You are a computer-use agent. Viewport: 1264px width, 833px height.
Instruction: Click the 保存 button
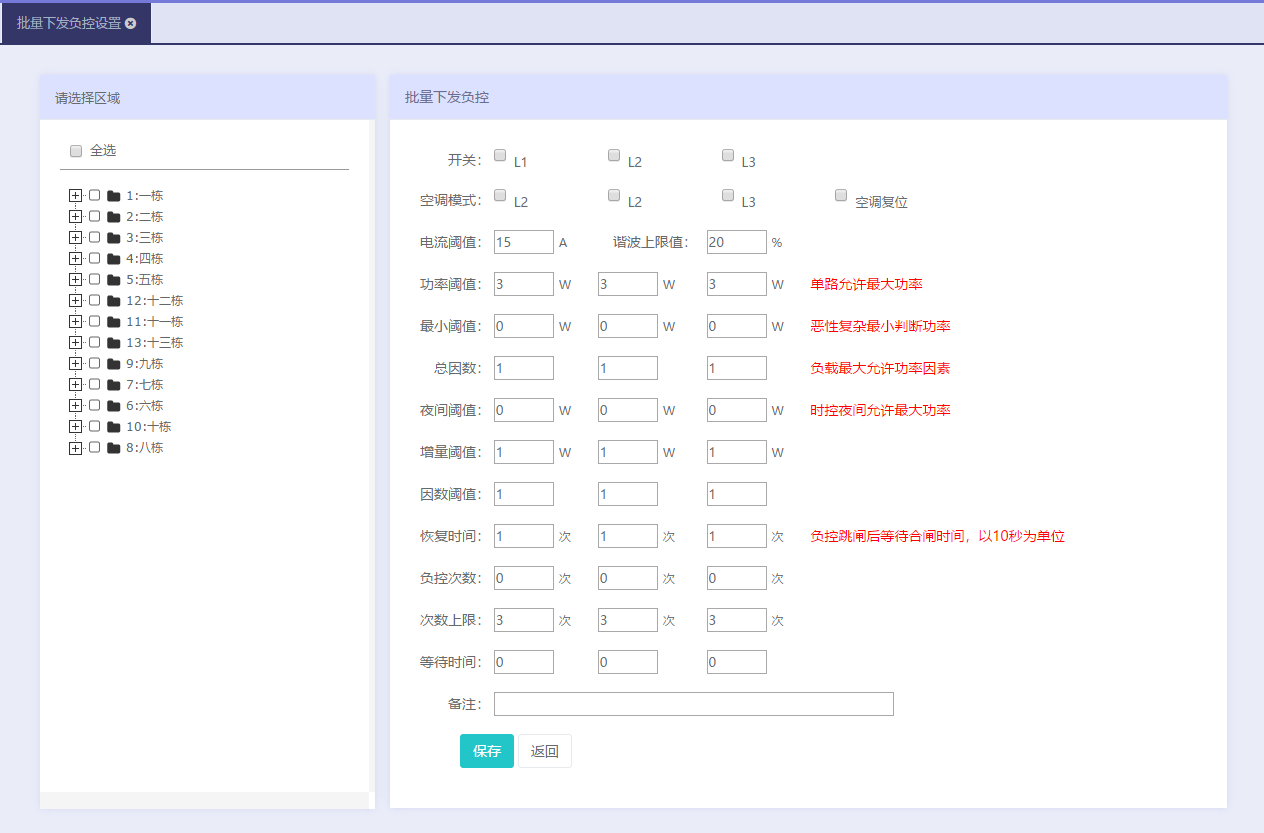(x=486, y=751)
